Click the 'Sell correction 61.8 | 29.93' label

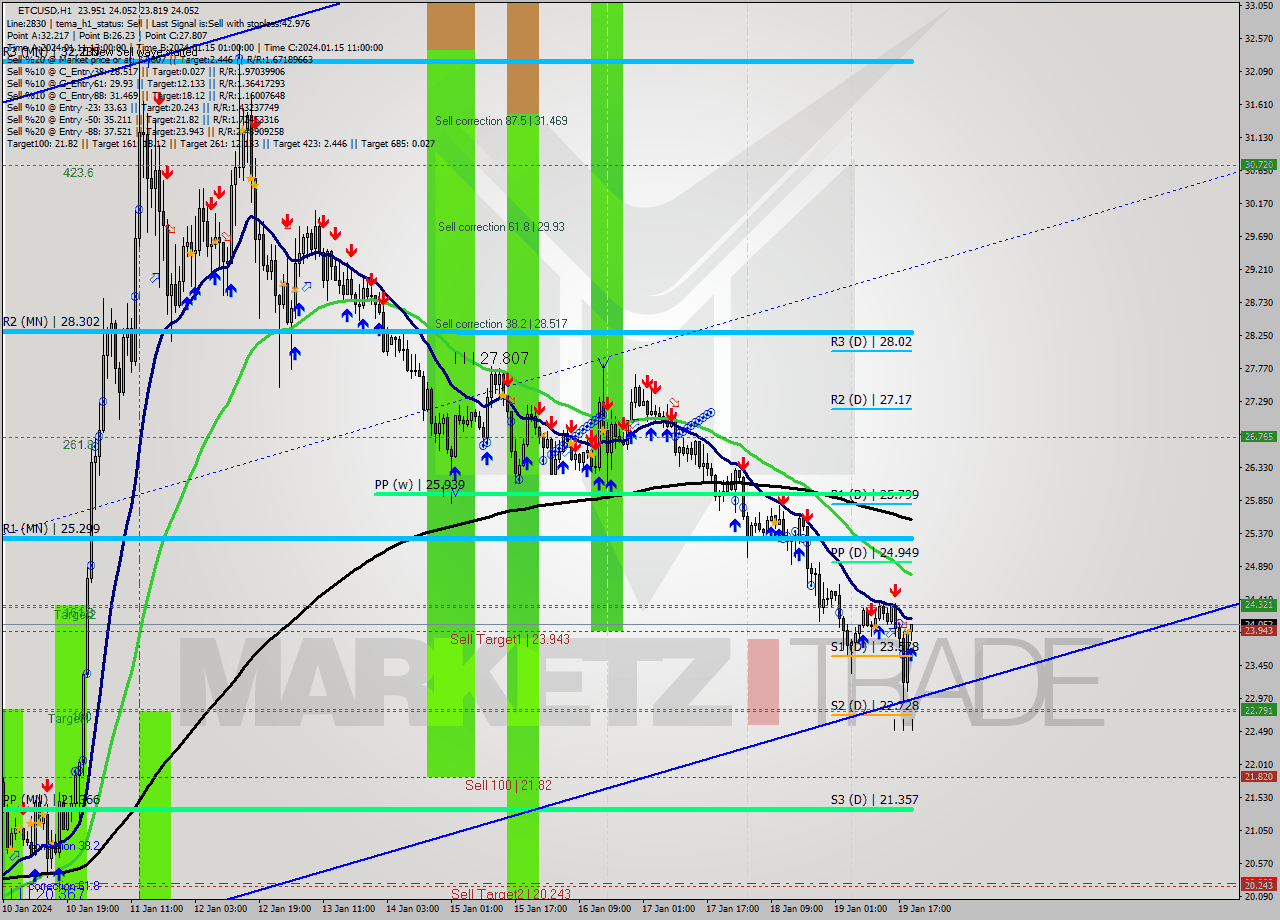pos(501,227)
